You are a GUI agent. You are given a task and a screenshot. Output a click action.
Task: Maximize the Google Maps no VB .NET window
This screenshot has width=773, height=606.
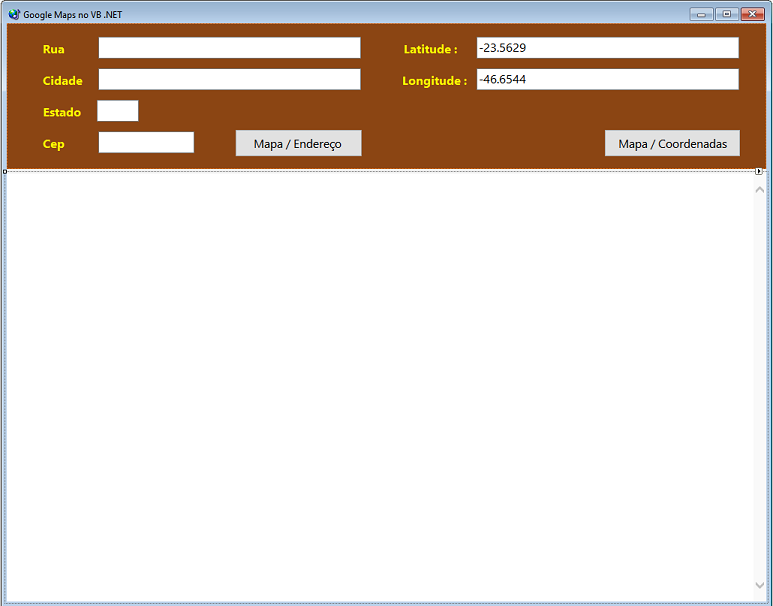pos(727,14)
